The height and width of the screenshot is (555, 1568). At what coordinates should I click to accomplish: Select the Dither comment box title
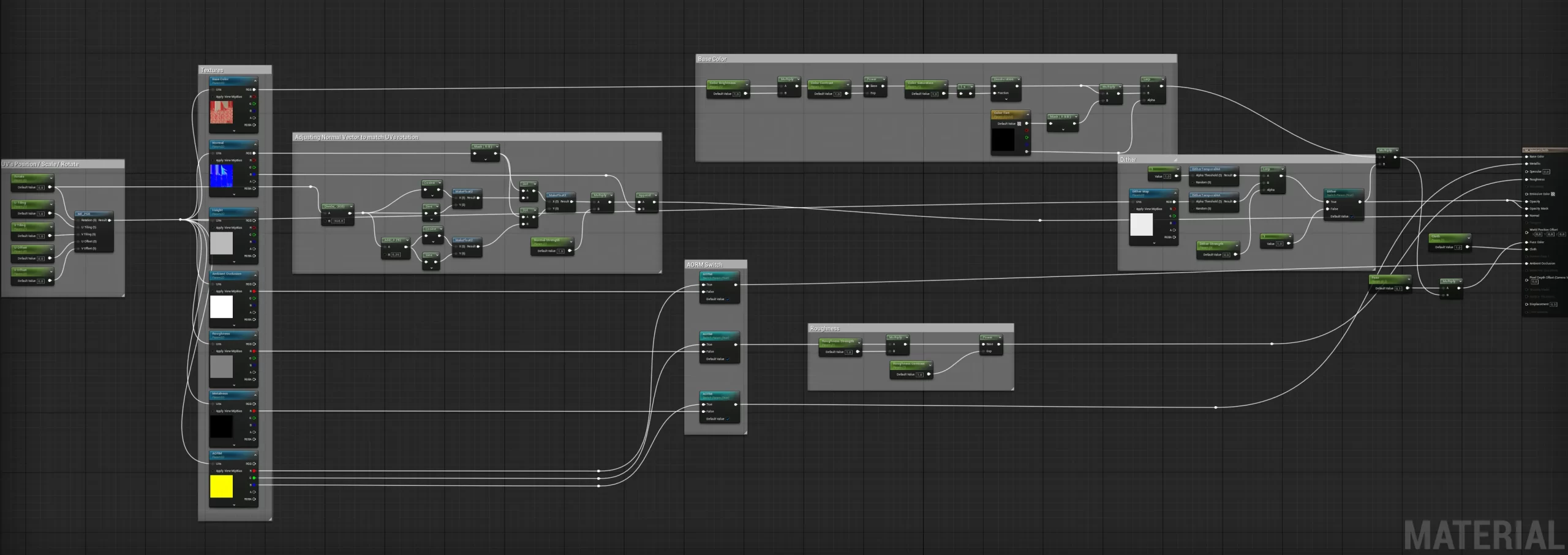point(1128,159)
